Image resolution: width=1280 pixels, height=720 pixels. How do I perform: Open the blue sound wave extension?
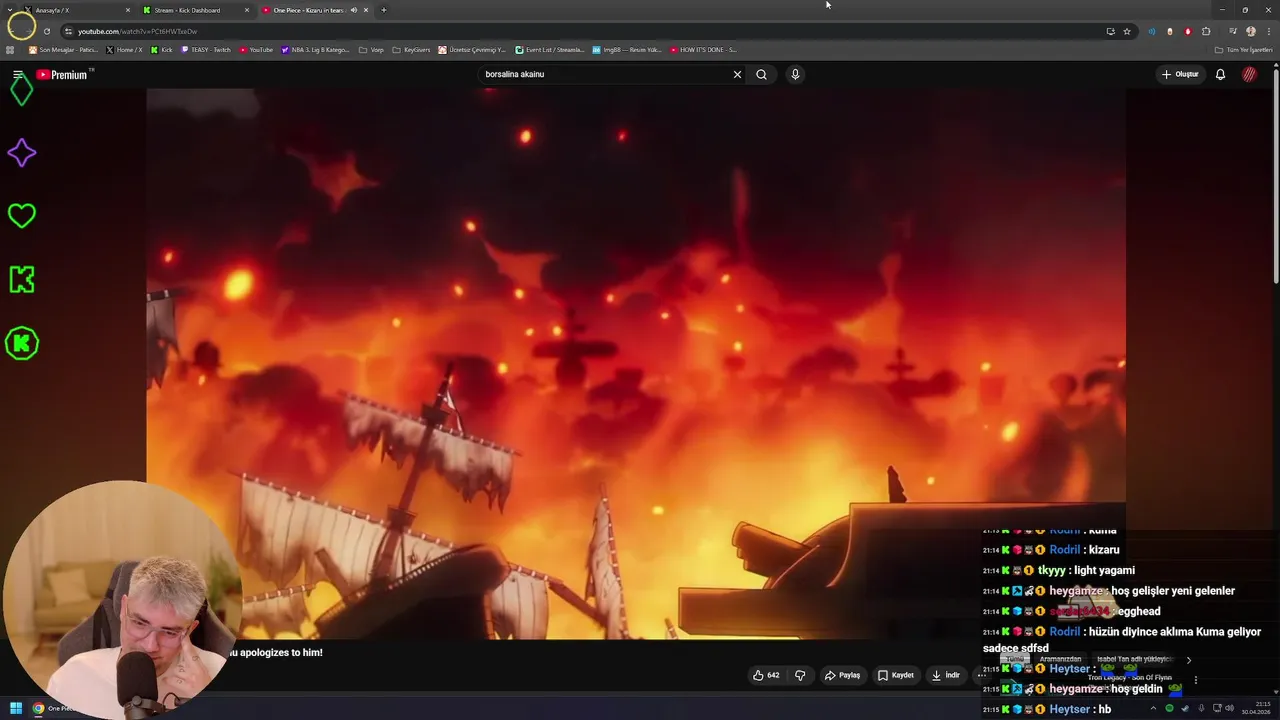point(1151,31)
